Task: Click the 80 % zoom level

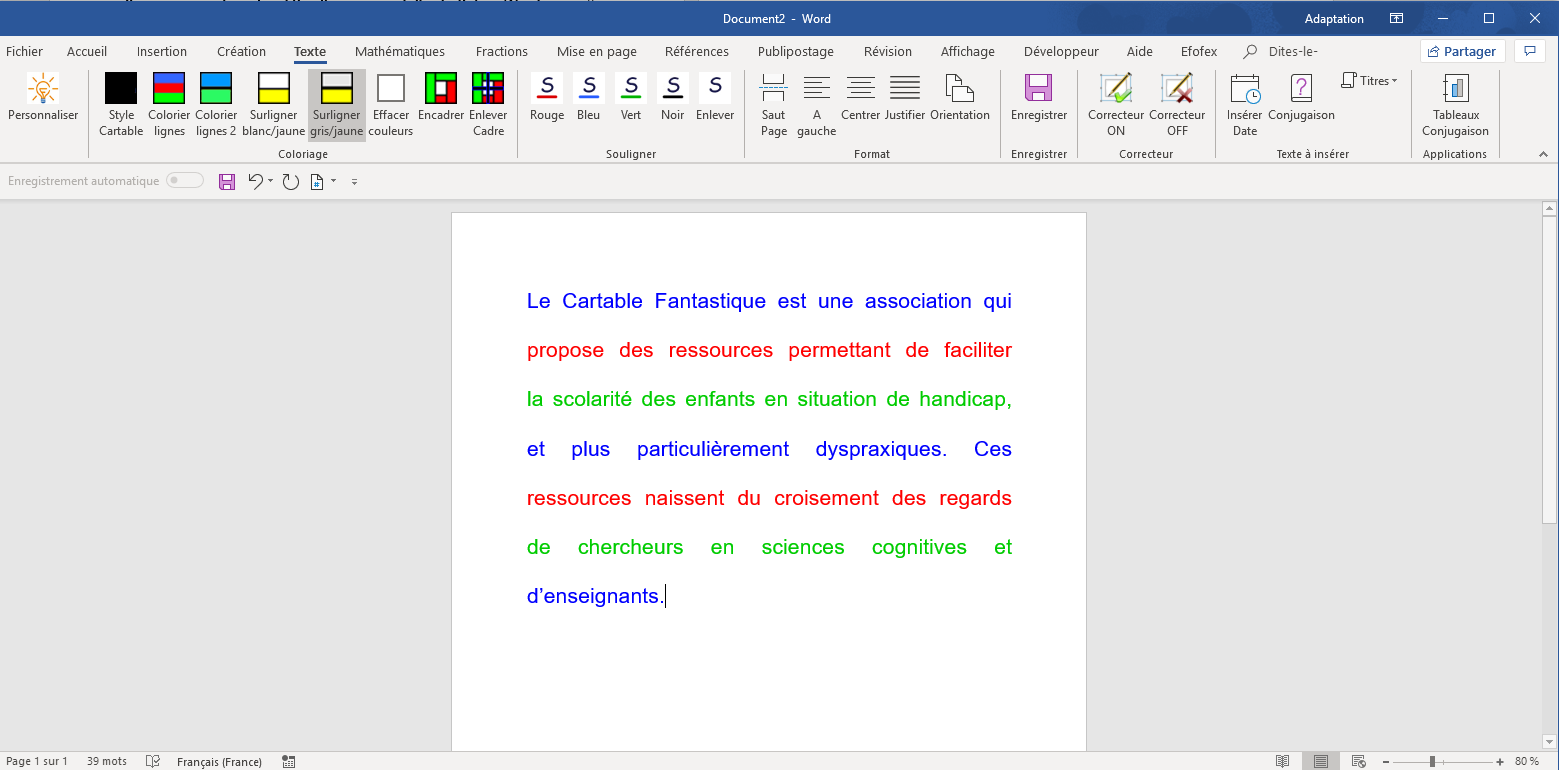Action: point(1527,761)
